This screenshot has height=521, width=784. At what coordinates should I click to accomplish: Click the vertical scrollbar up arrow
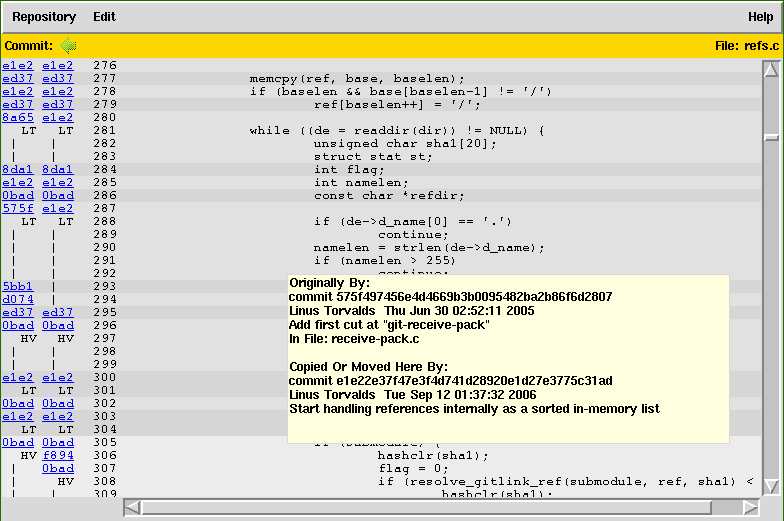(772, 70)
